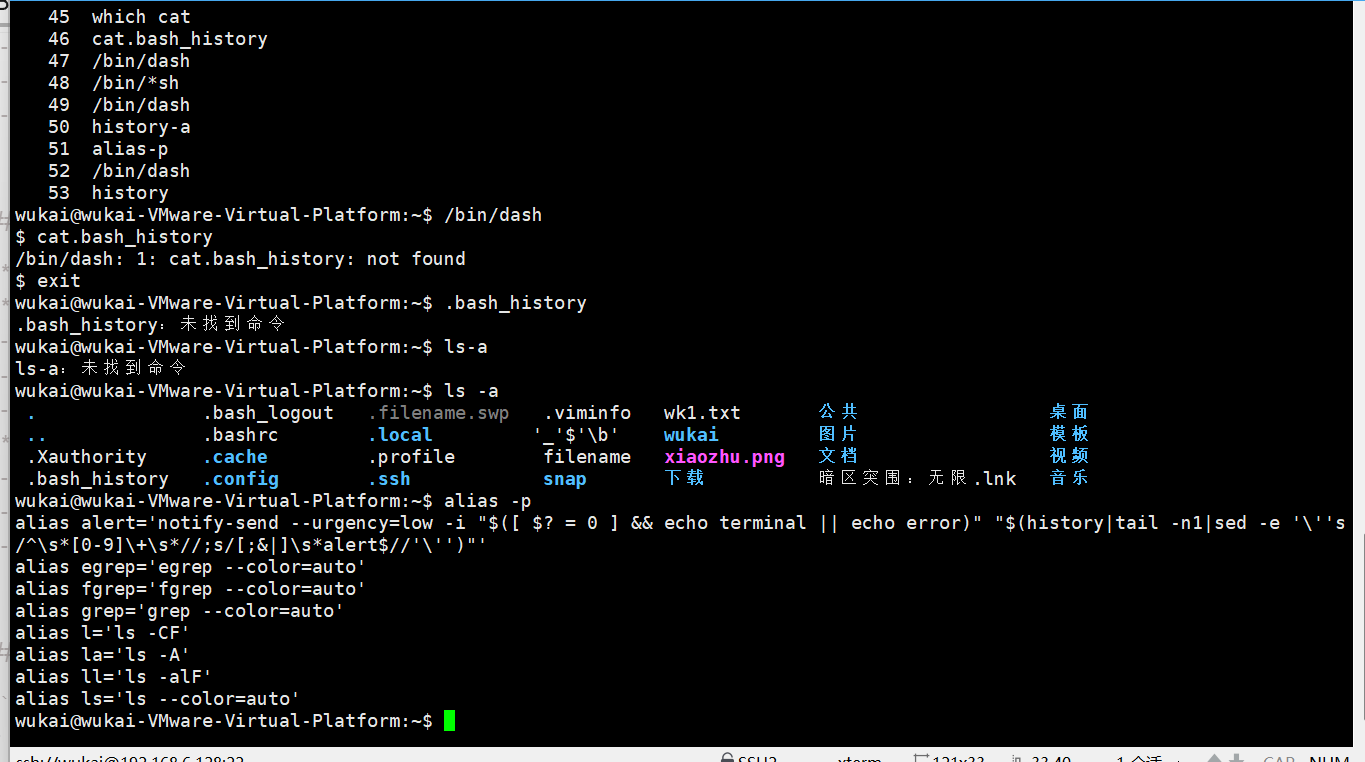1365x762 pixels.
Task: Click the 'alias alert=' notify-send line
Action: point(680,534)
